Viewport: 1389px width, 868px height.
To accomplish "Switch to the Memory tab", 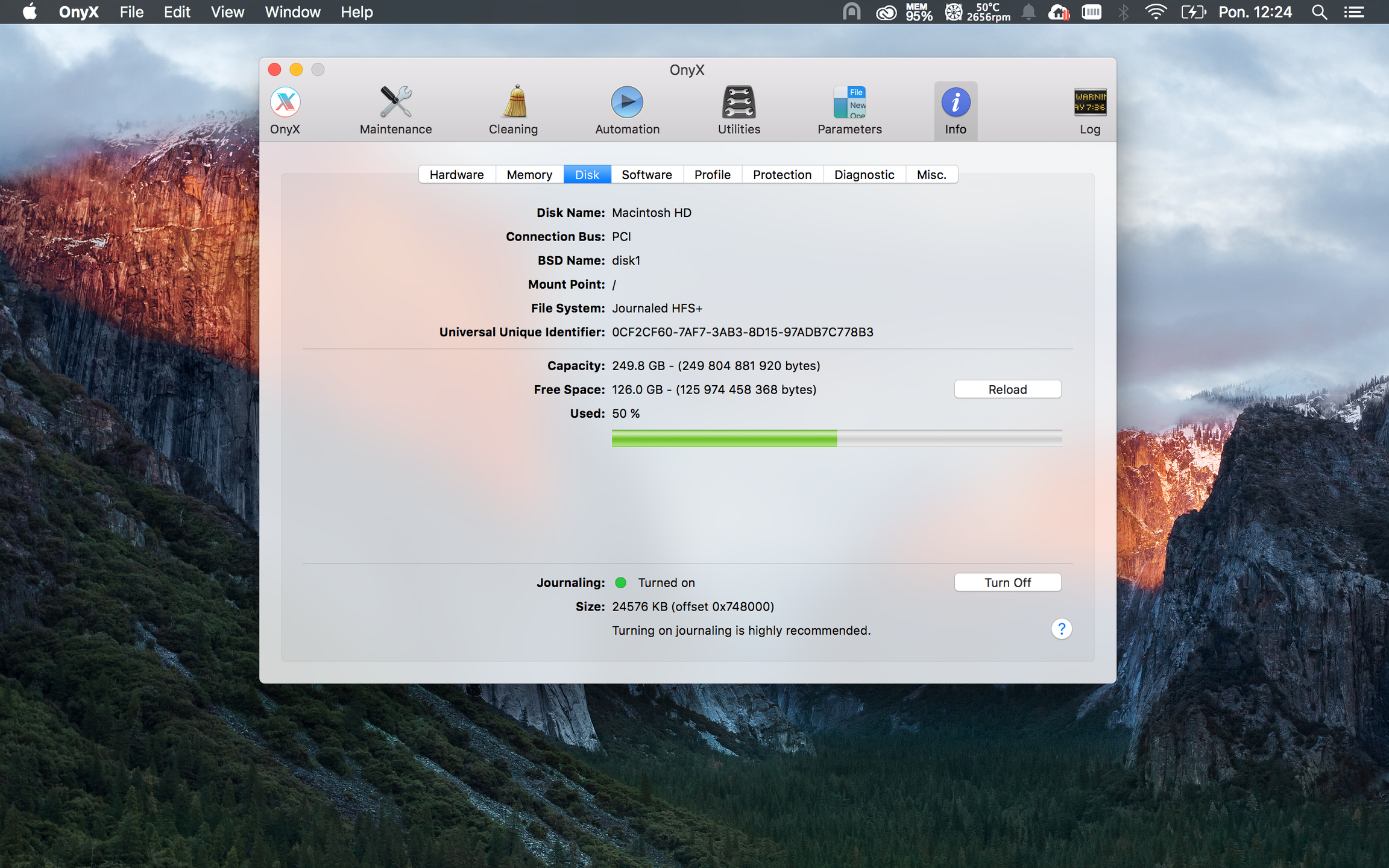I will point(529,174).
